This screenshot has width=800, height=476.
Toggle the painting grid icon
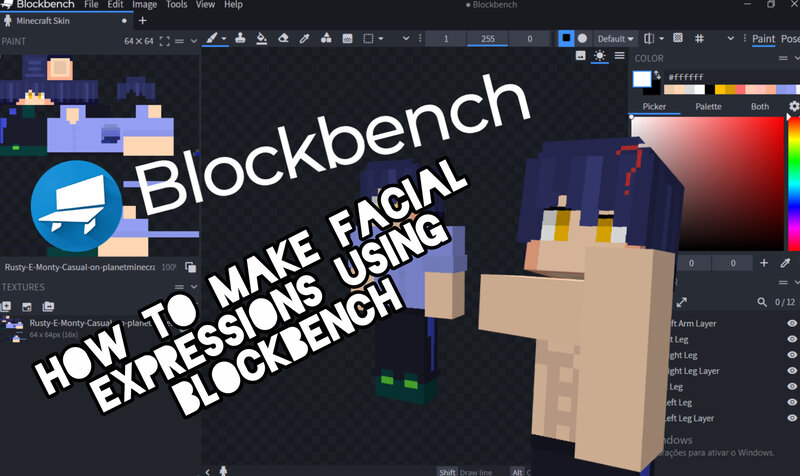699,38
